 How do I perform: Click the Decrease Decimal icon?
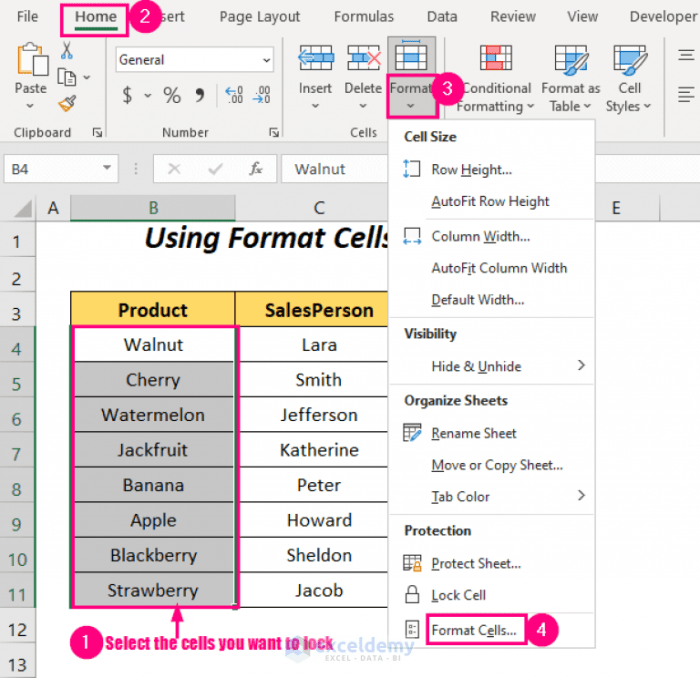(x=262, y=95)
